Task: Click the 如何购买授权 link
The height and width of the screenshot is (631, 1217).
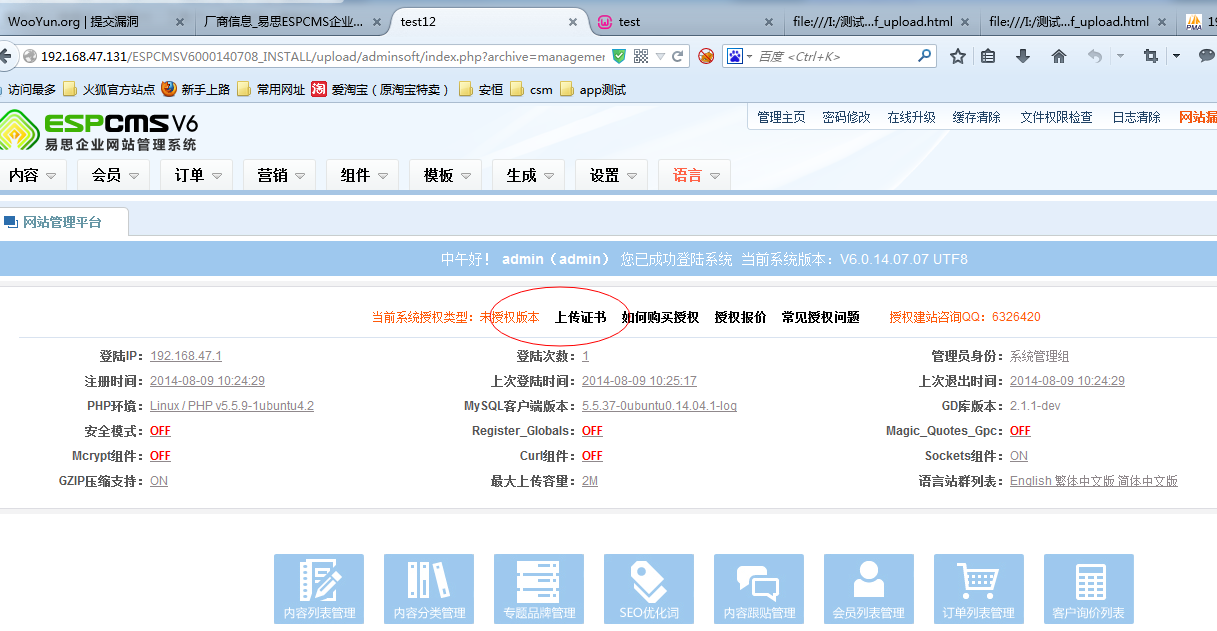Action: click(660, 317)
